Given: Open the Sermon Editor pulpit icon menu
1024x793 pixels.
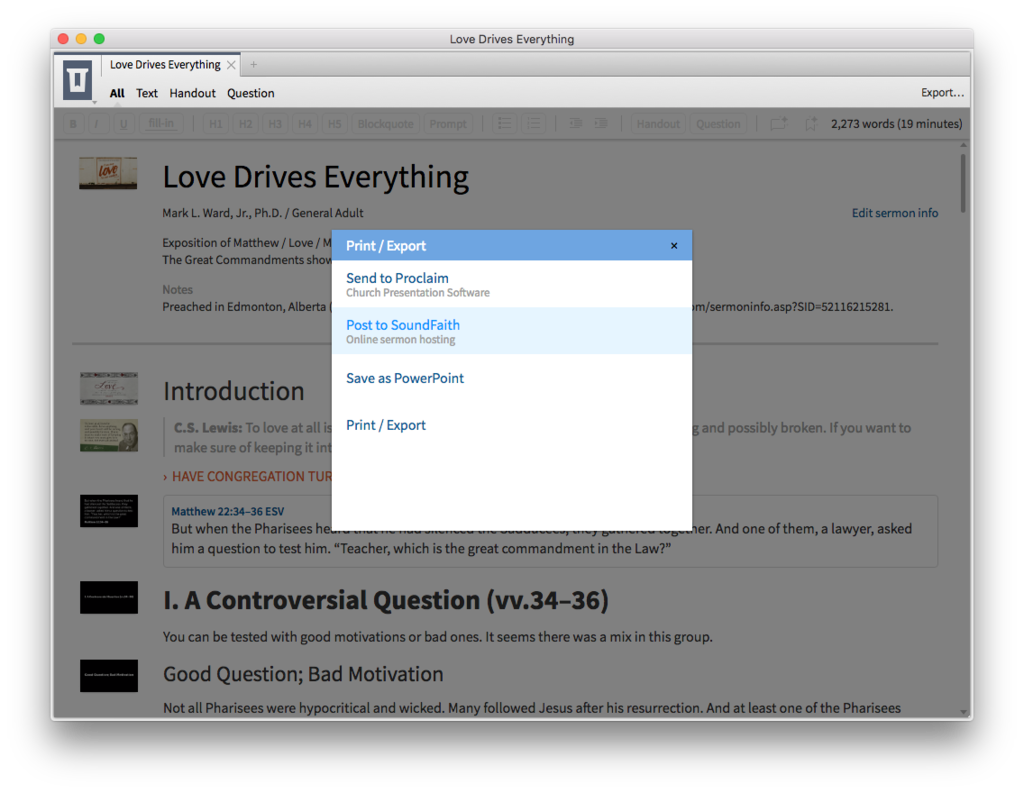Looking at the screenshot, I should click(77, 80).
